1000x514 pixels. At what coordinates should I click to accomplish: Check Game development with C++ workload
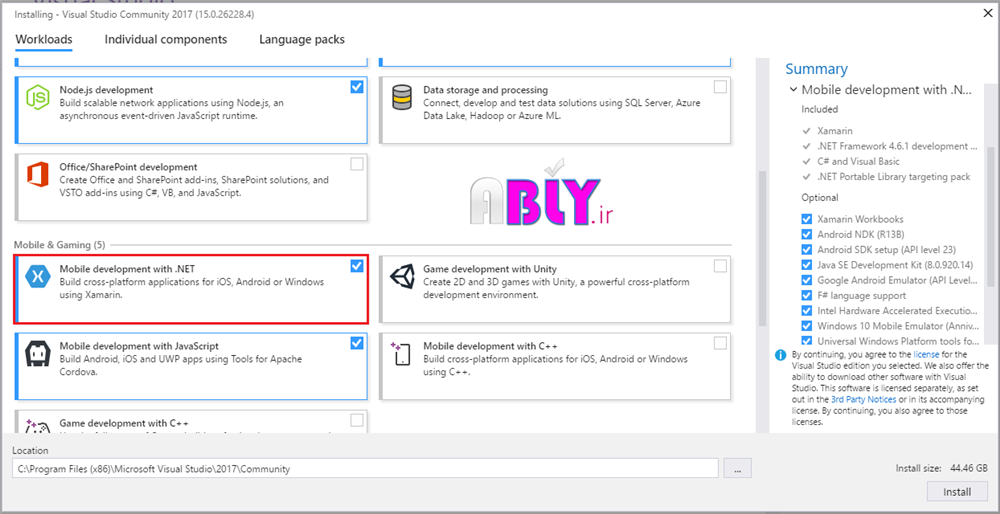click(357, 421)
